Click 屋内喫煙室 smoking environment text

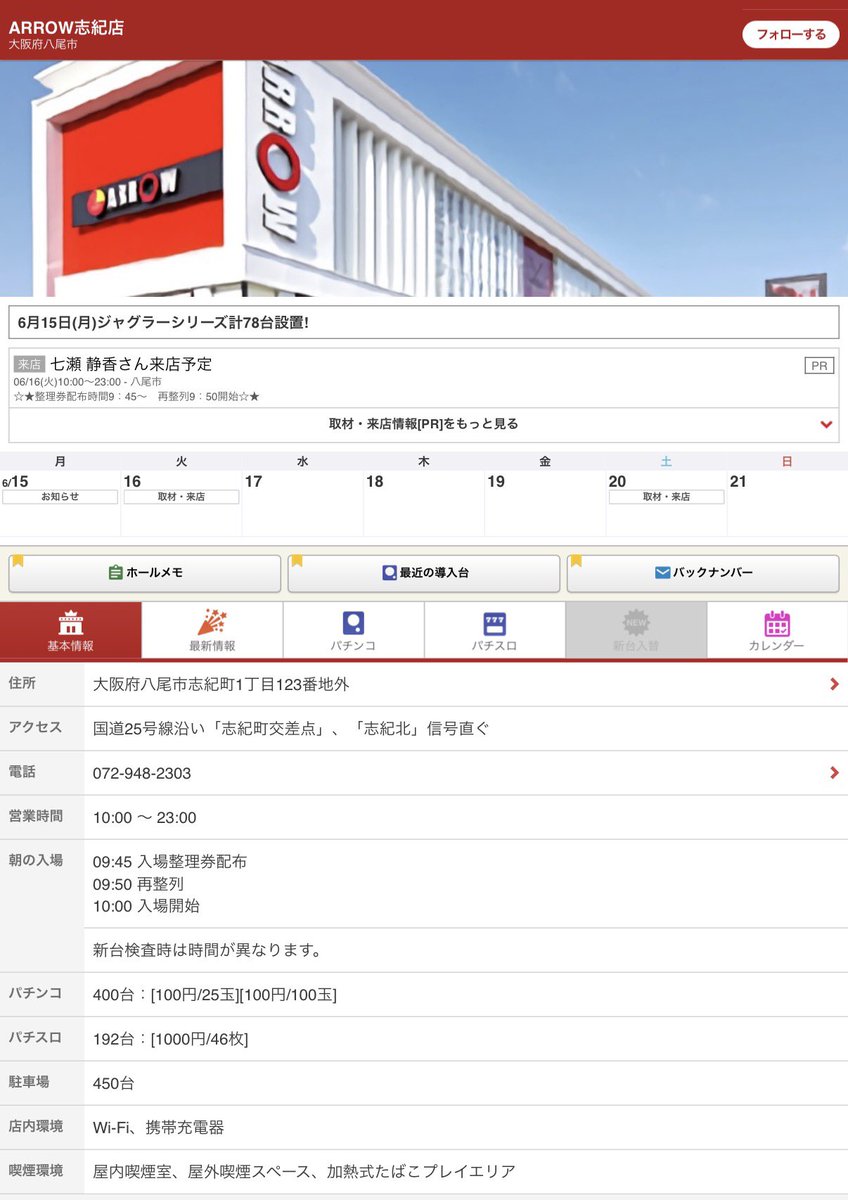pyautogui.click(x=305, y=1171)
